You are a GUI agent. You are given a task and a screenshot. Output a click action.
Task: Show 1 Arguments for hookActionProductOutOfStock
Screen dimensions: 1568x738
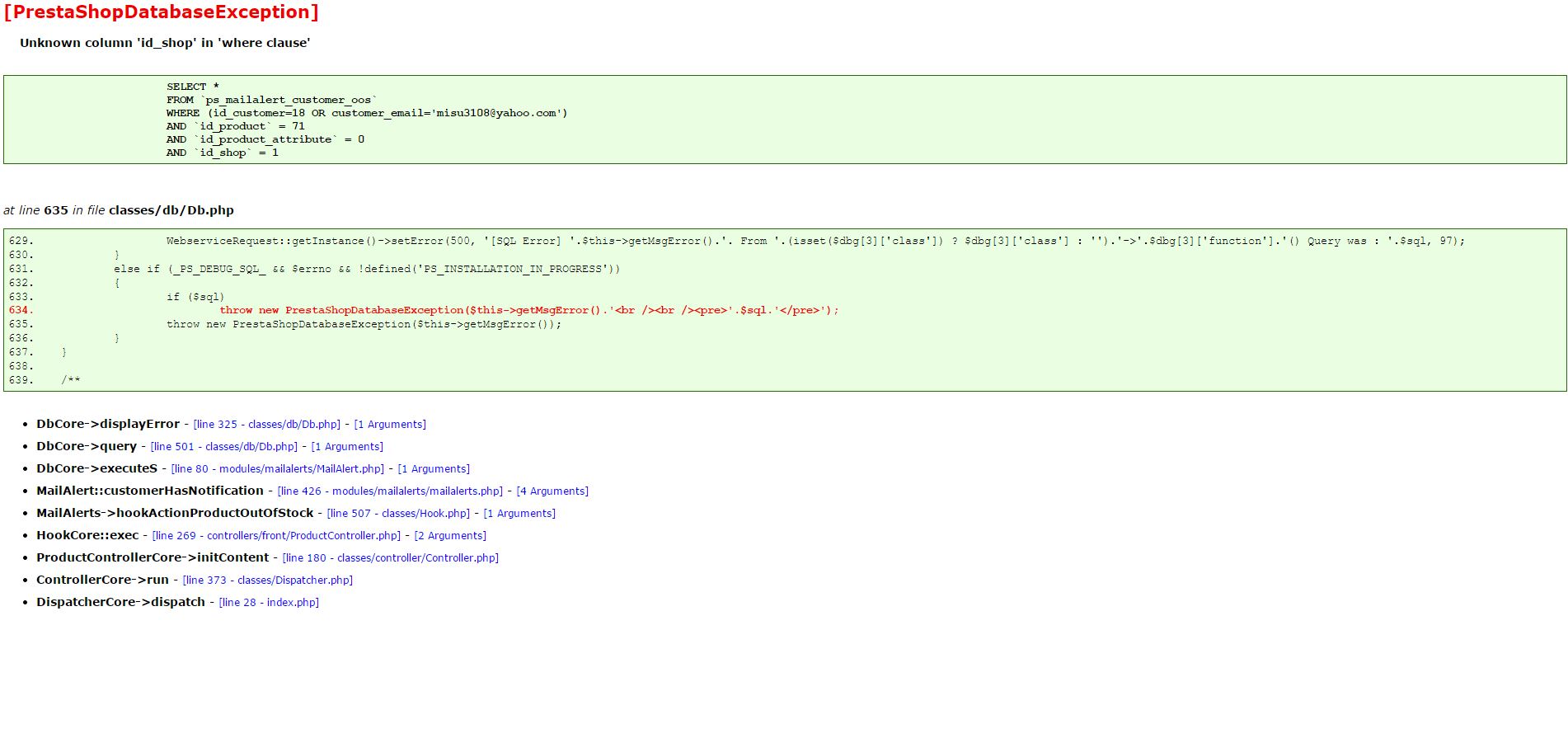519,514
